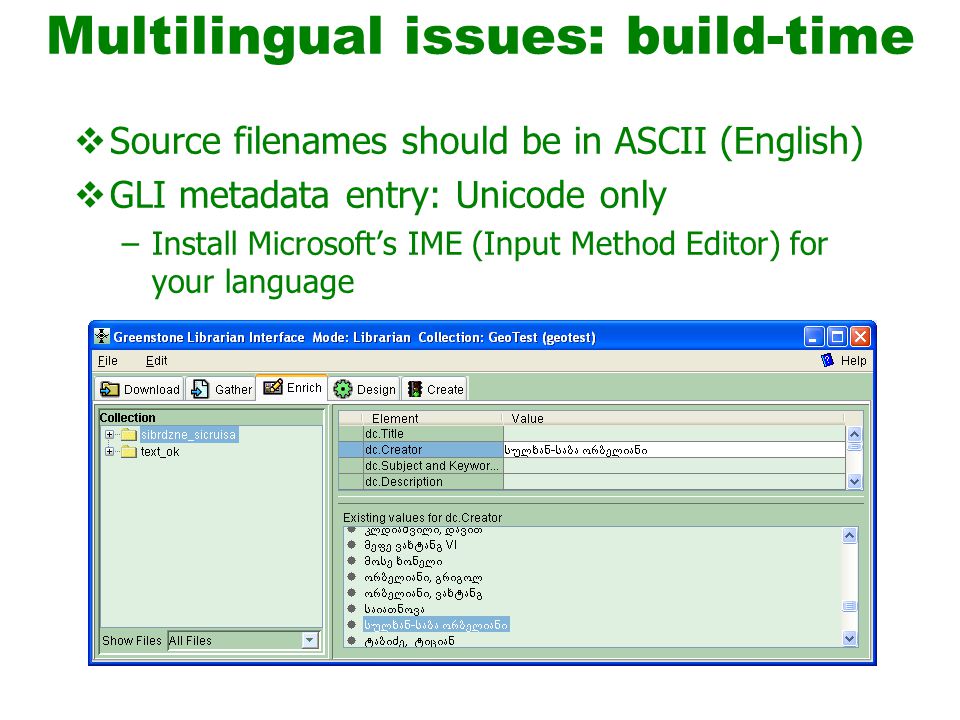The width and height of the screenshot is (960, 720).
Task: Click the Create tab traffic-light icon
Action: [x=415, y=389]
